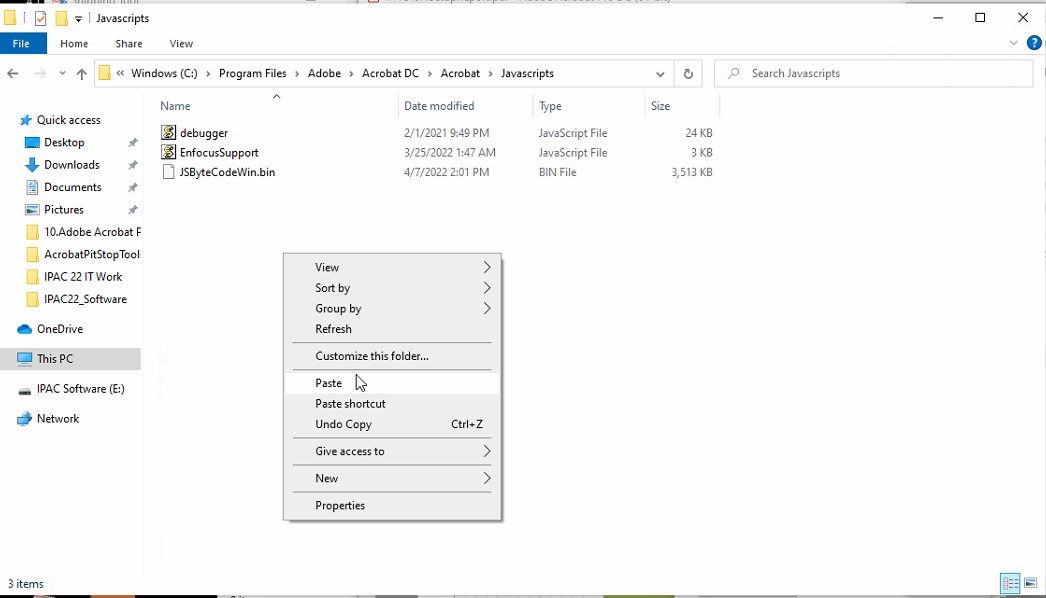Click the File ribbon button
The width and height of the screenshot is (1046, 598).
point(21,44)
